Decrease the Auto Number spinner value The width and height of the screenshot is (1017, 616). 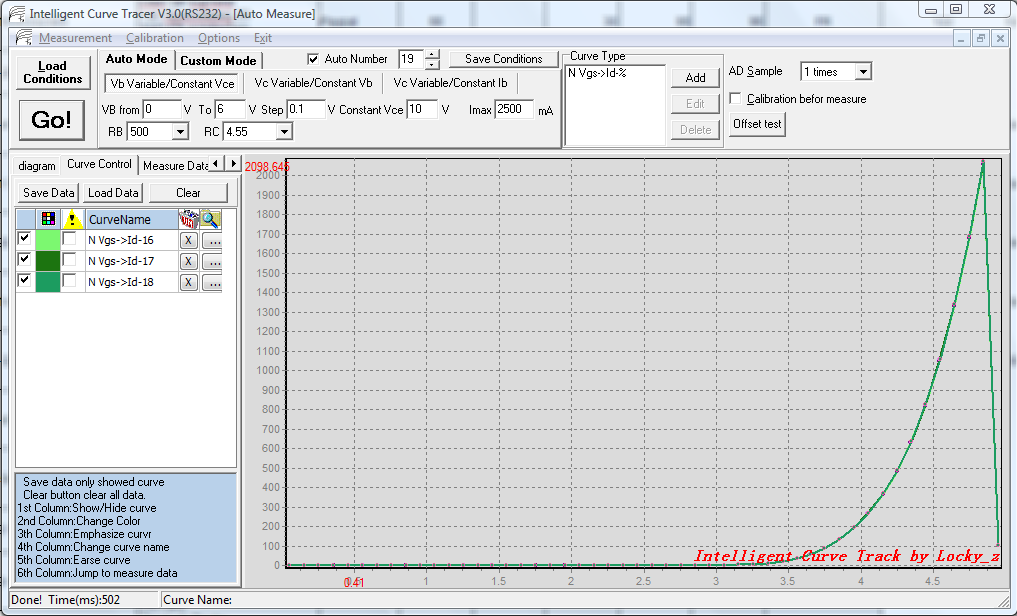pos(432,64)
